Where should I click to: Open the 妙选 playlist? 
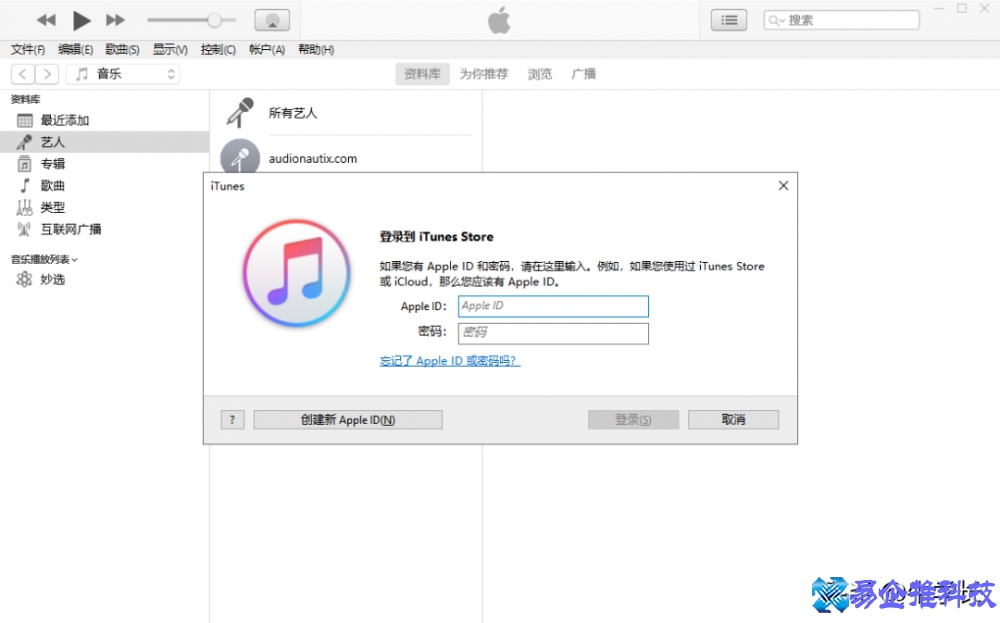pos(52,279)
